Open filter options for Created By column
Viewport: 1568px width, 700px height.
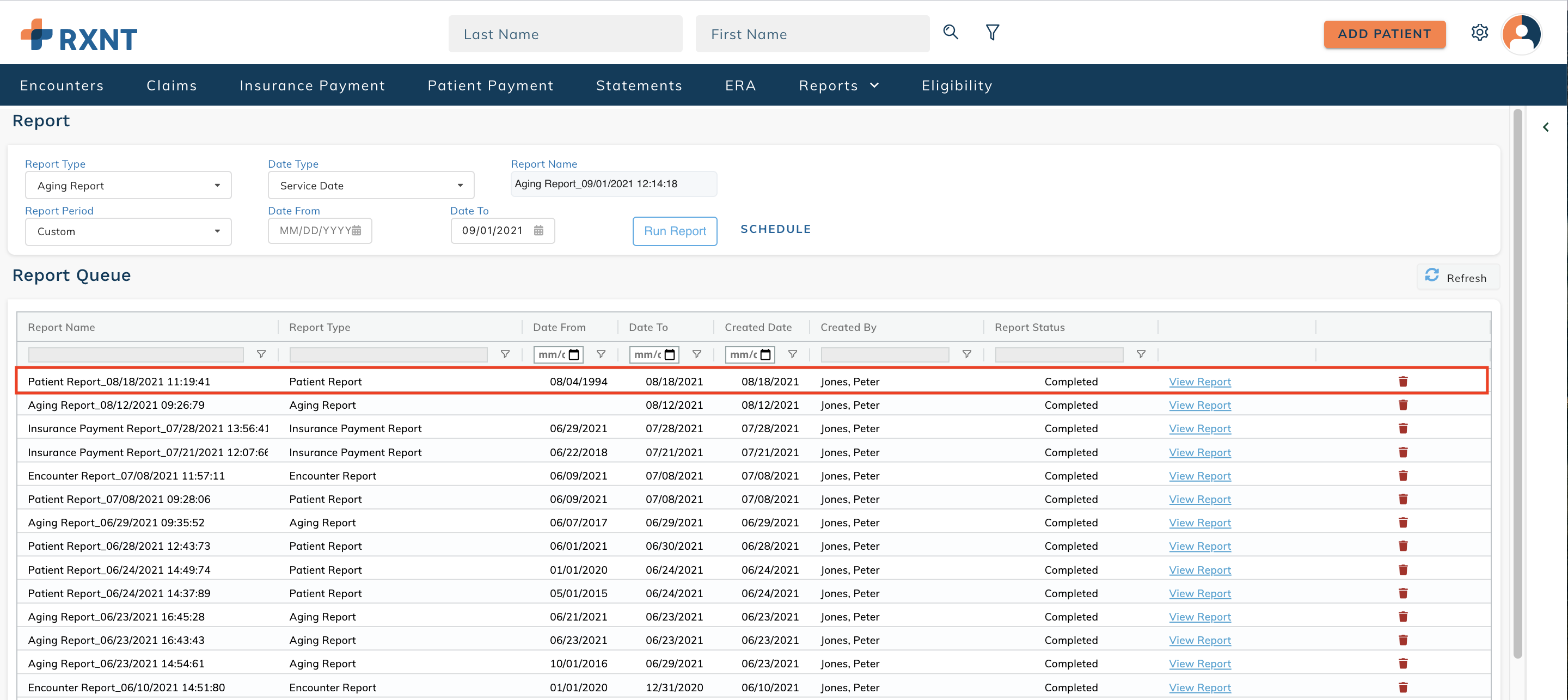click(x=966, y=354)
